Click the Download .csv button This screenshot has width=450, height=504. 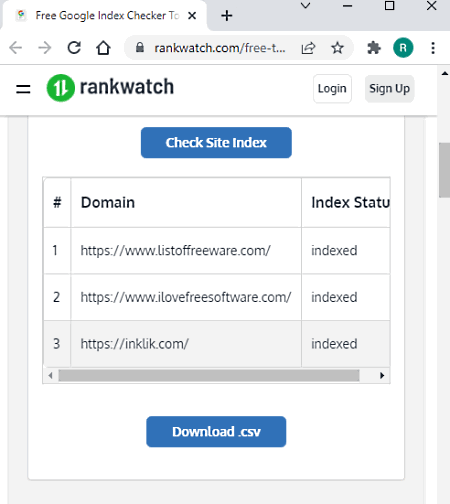point(216,432)
